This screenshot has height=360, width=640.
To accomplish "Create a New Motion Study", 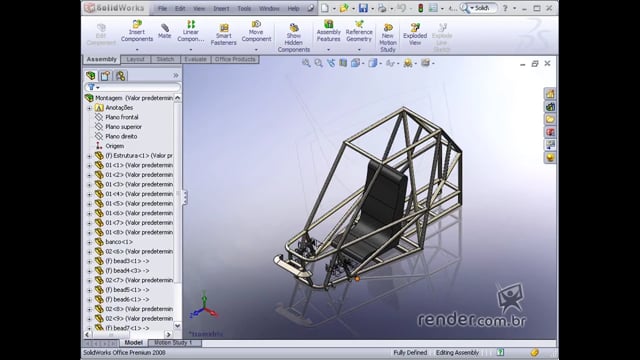I will (388, 38).
